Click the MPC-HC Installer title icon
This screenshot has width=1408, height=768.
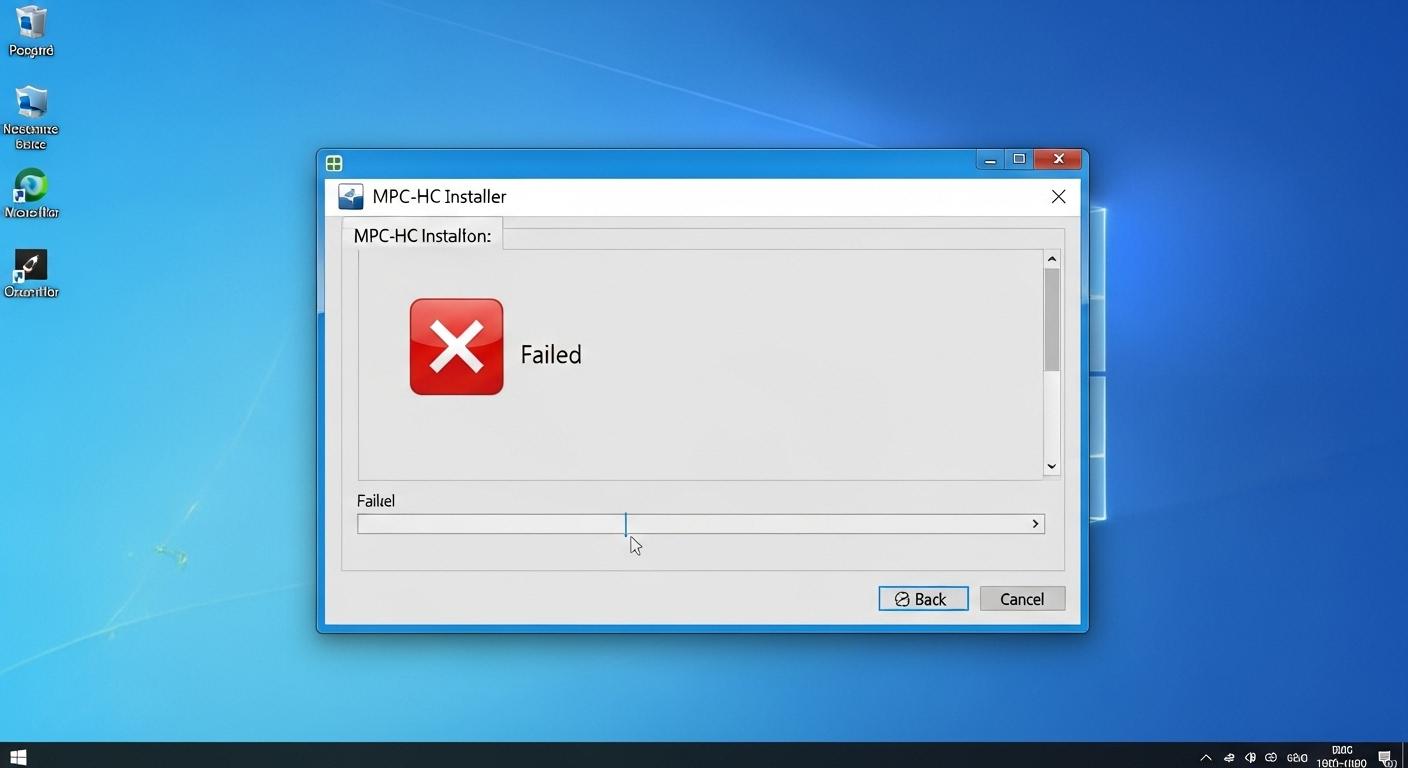(350, 196)
